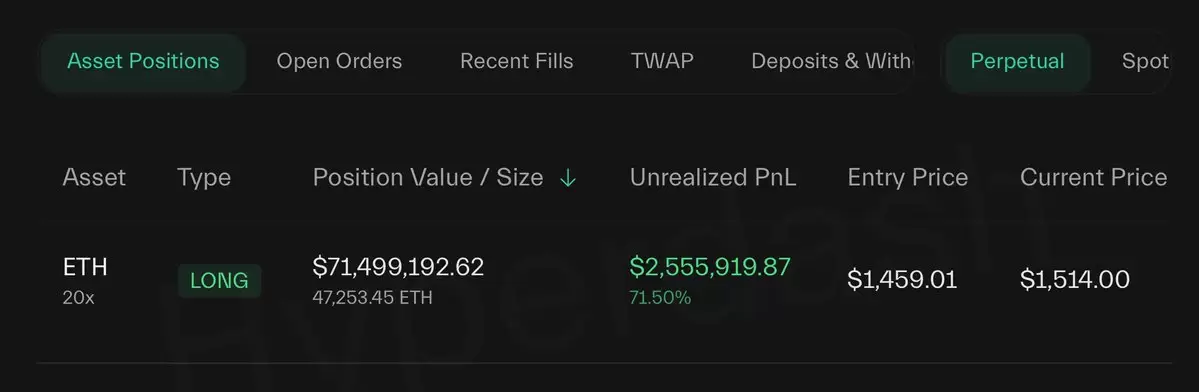
Task: Click the $1,514.00 current price value
Action: pyautogui.click(x=1075, y=280)
